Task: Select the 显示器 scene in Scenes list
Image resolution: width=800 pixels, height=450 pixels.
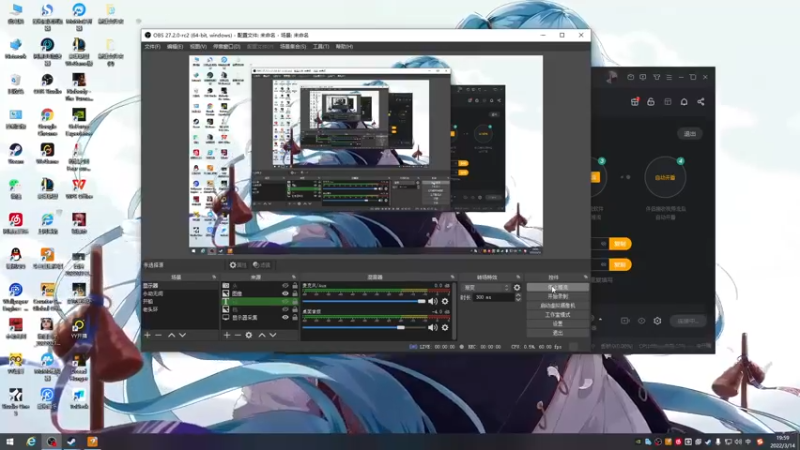Action: 180,286
